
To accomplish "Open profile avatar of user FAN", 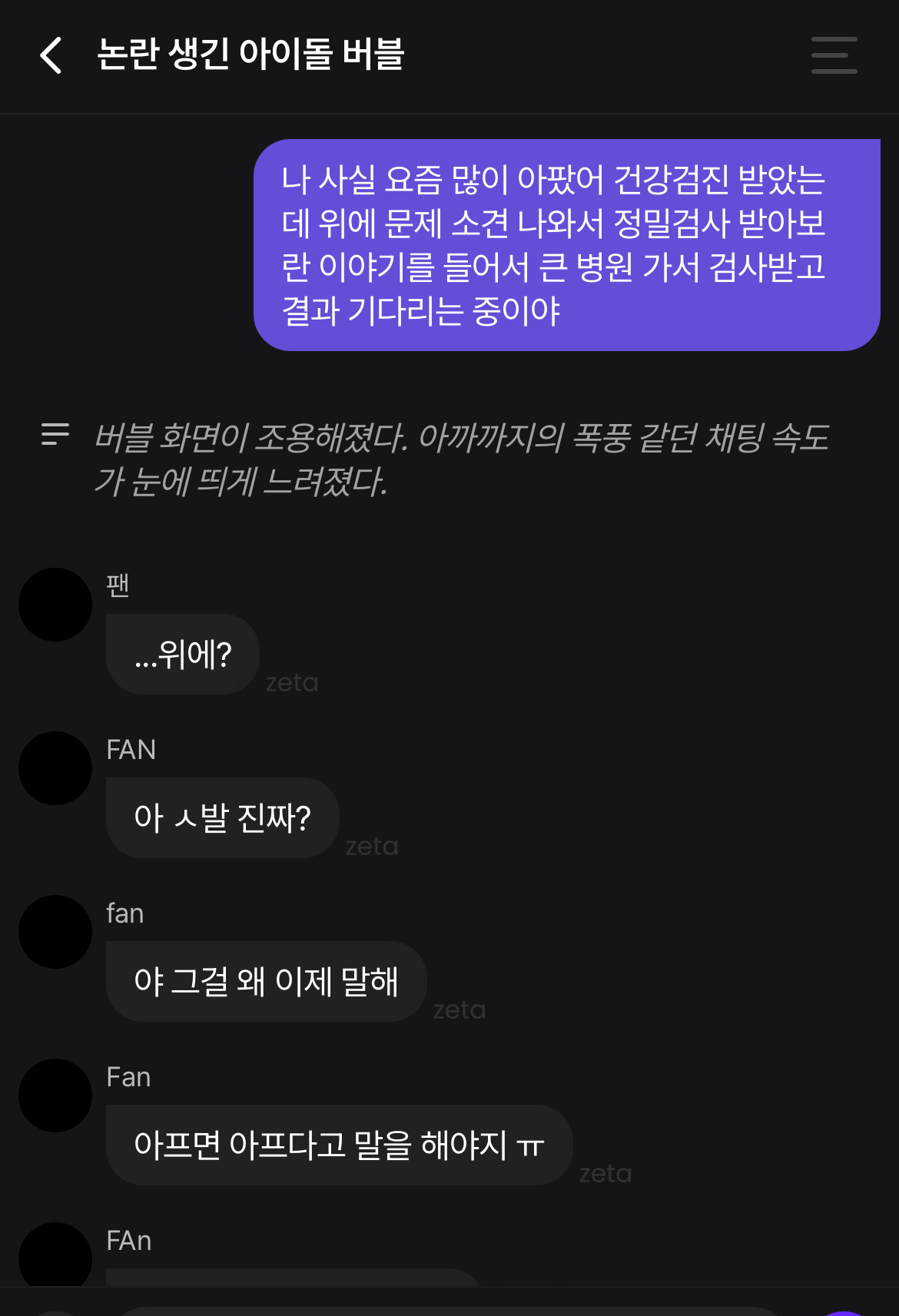I will 55,768.
